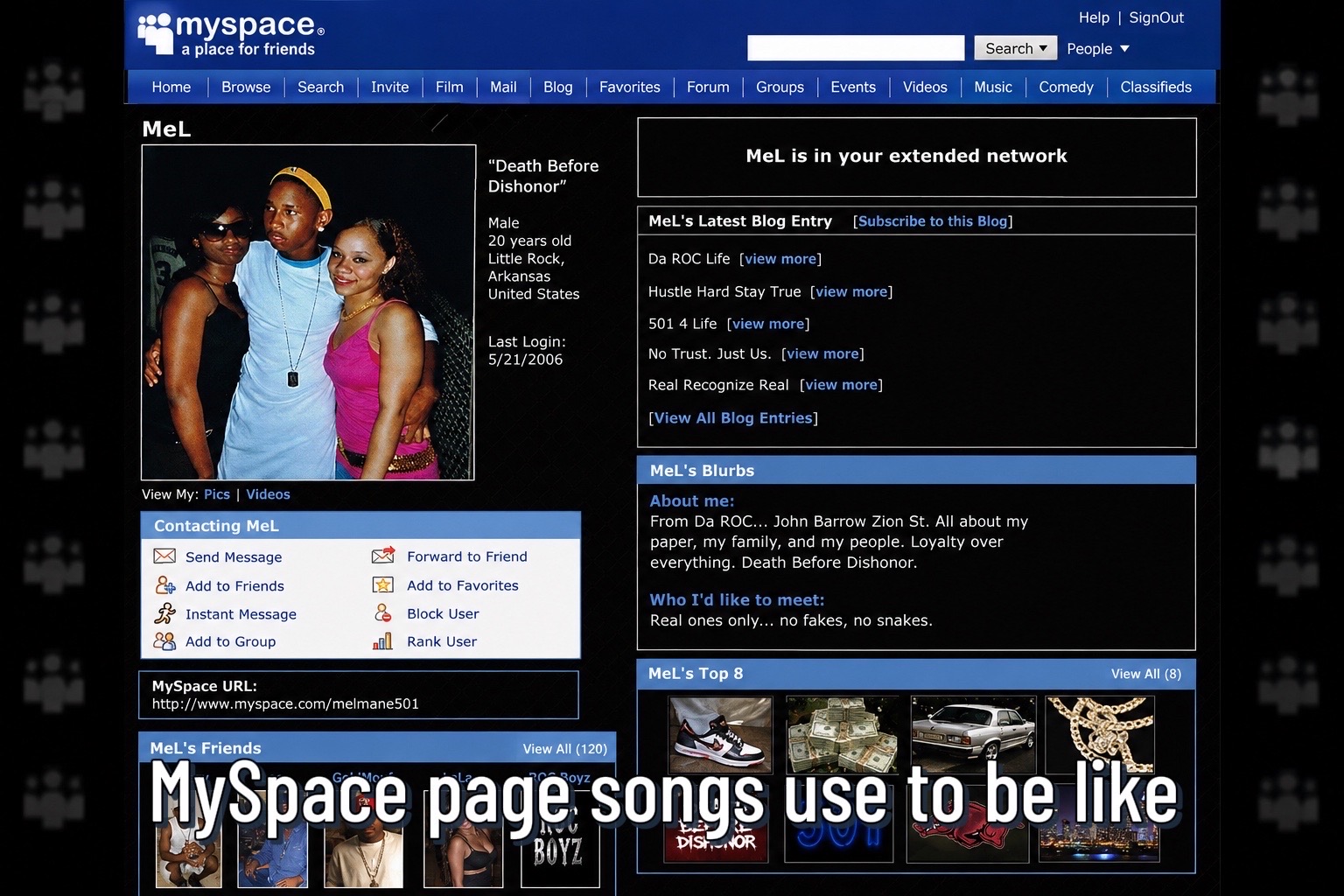Viewport: 1344px width, 896px height.
Task: Expand the People dropdown
Action: (x=1098, y=49)
